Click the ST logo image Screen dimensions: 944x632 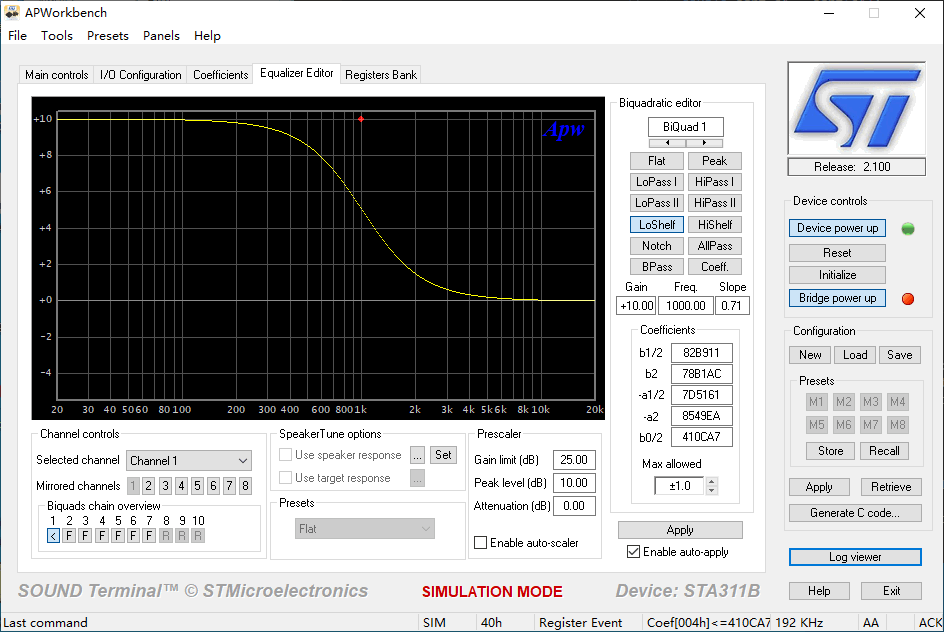pos(856,109)
